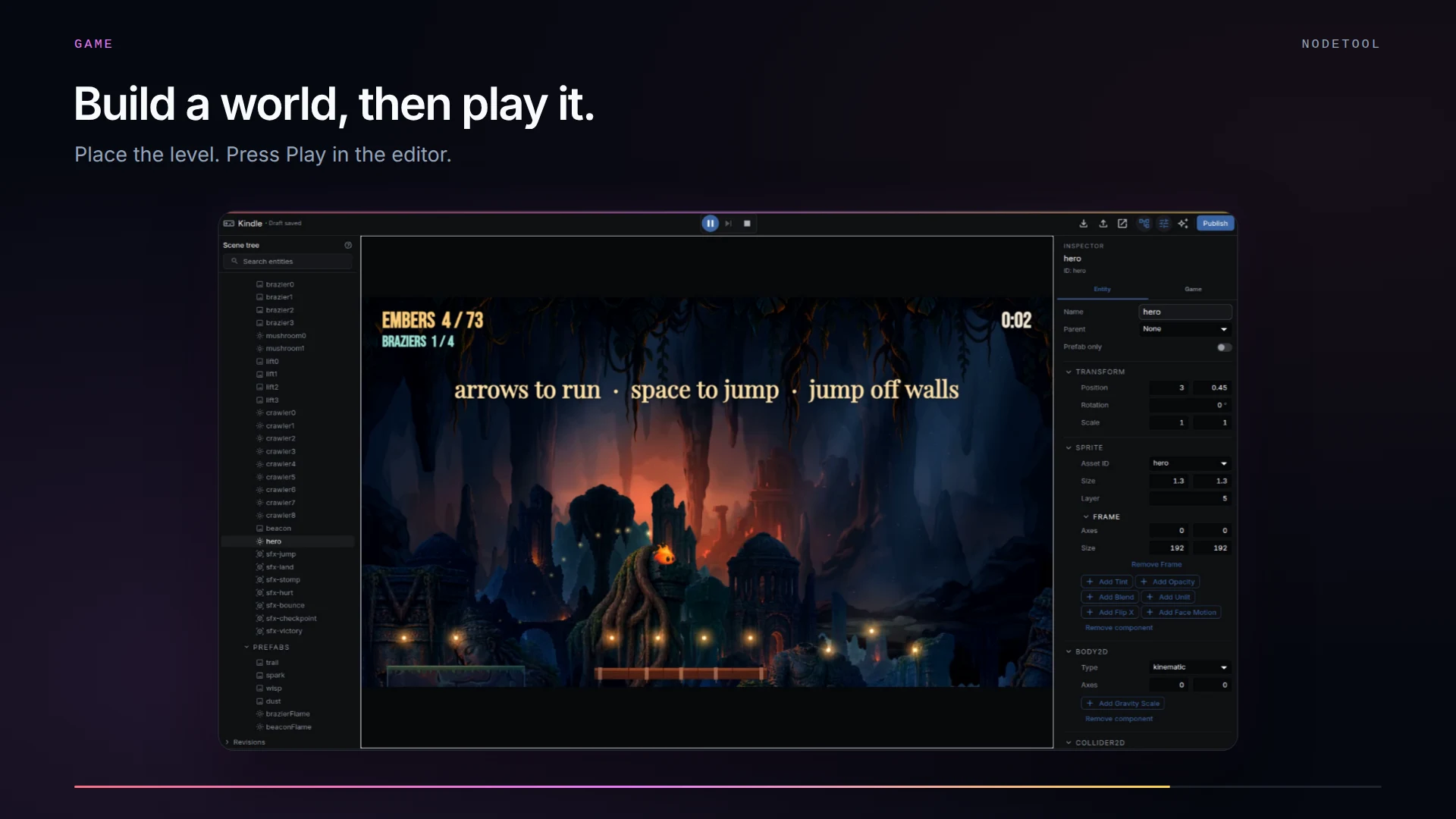Image resolution: width=1456 pixels, height=819 pixels.
Task: Open the game in a new window
Action: [x=1122, y=223]
